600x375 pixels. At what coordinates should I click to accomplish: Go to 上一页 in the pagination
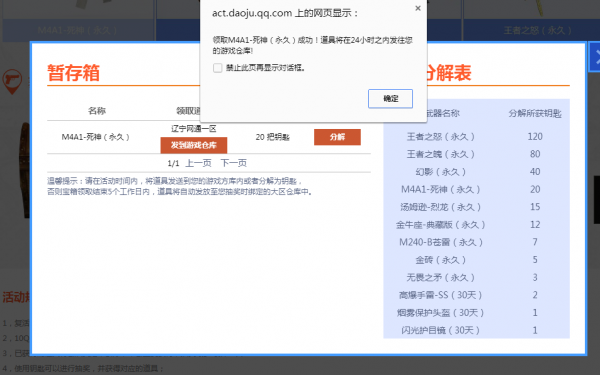point(198,163)
